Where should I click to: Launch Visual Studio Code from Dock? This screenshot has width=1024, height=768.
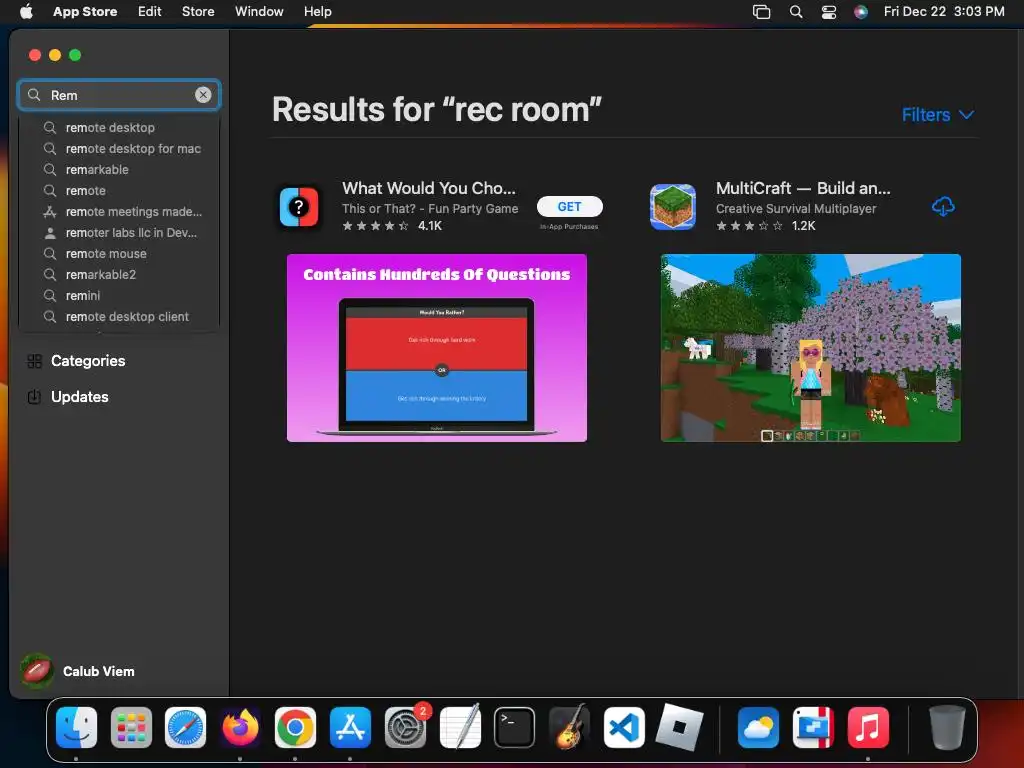(x=624, y=727)
